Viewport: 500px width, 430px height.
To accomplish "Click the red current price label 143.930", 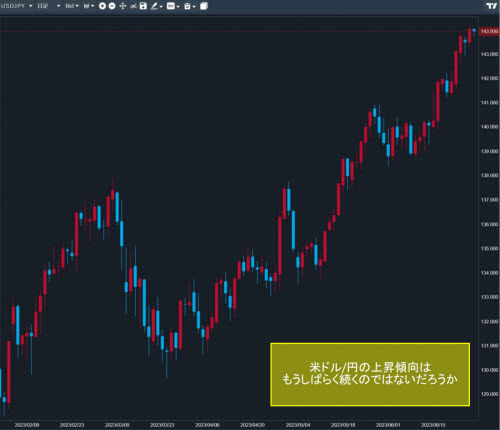I will click(489, 31).
